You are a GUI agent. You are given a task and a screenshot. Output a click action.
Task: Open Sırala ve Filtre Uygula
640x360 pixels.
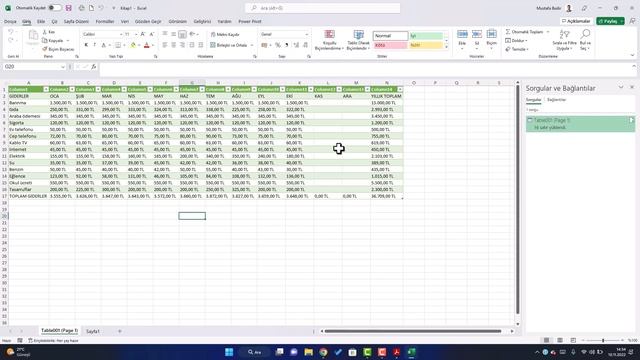point(564,40)
